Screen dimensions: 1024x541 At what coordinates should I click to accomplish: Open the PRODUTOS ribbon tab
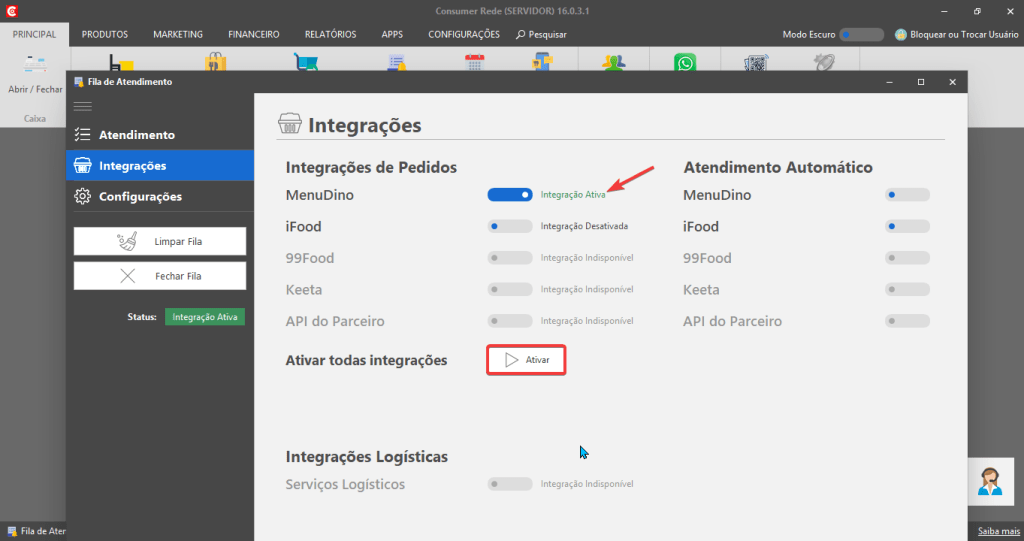point(104,34)
